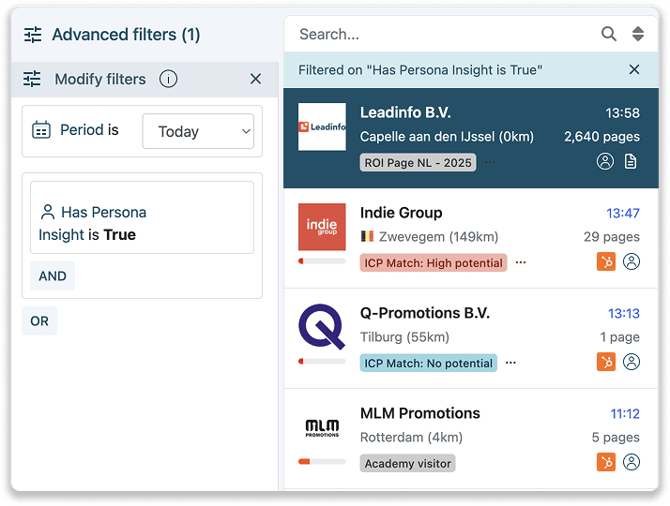Image resolution: width=670 pixels, height=506 pixels.
Task: Expand the more tags dots on Q-Promotions
Action: (511, 363)
